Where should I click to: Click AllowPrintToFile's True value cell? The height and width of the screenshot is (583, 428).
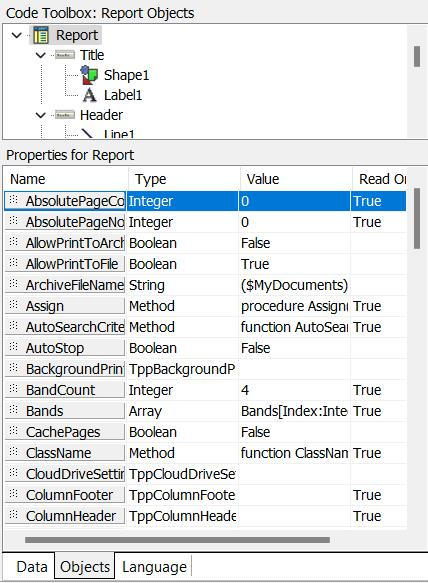click(294, 264)
